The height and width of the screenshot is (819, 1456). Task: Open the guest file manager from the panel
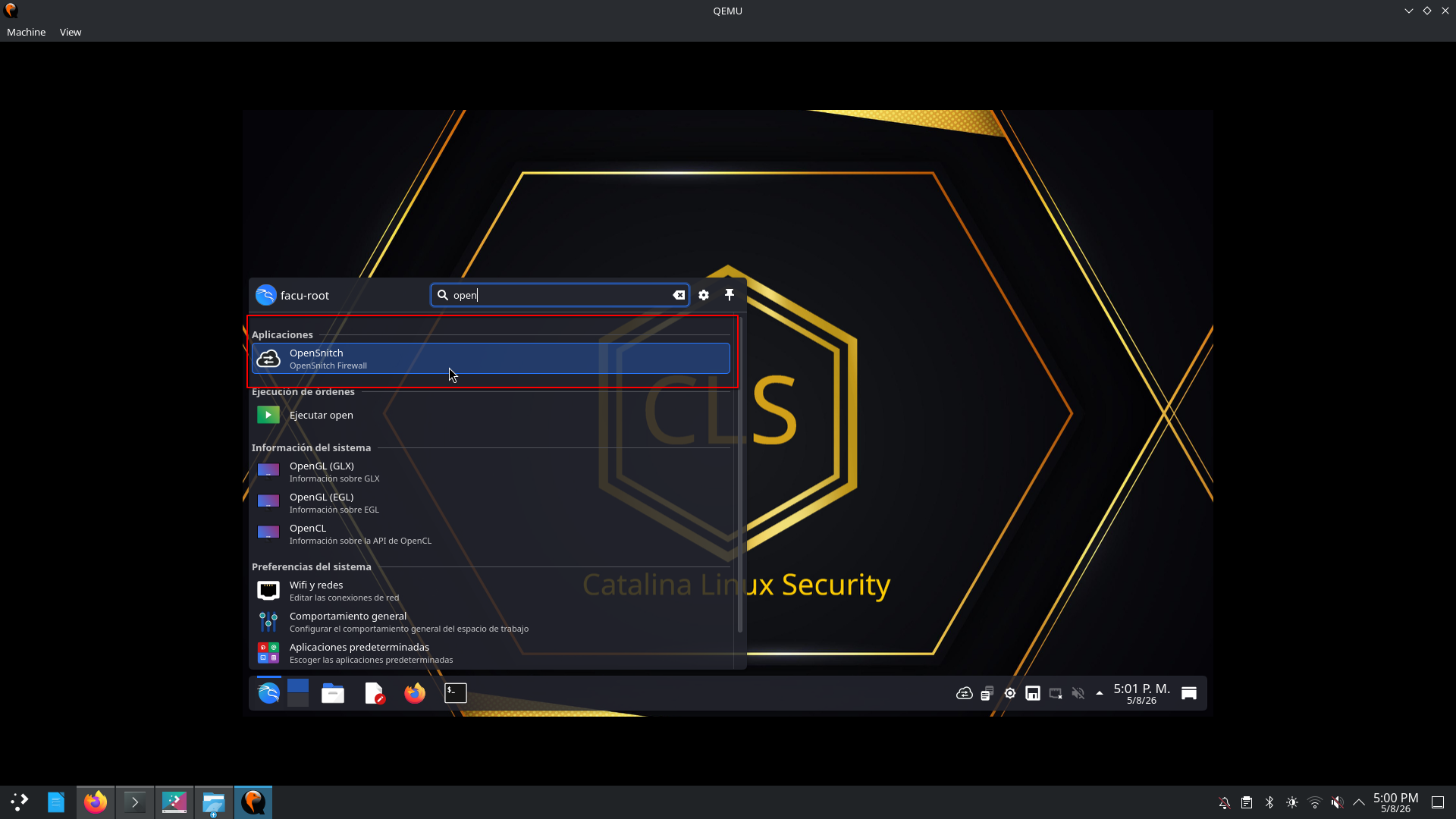coord(333,693)
